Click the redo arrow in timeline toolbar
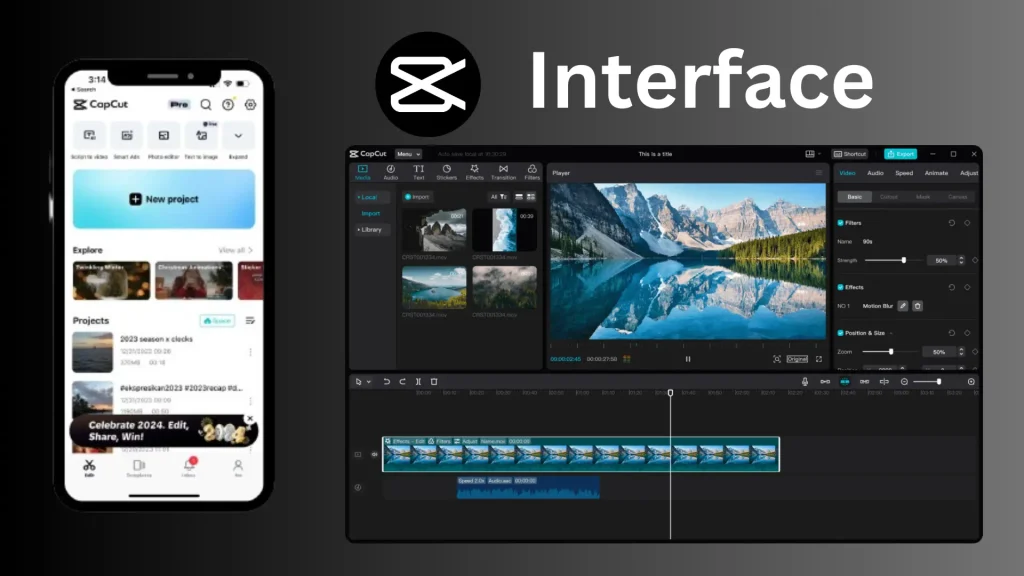 tap(402, 381)
